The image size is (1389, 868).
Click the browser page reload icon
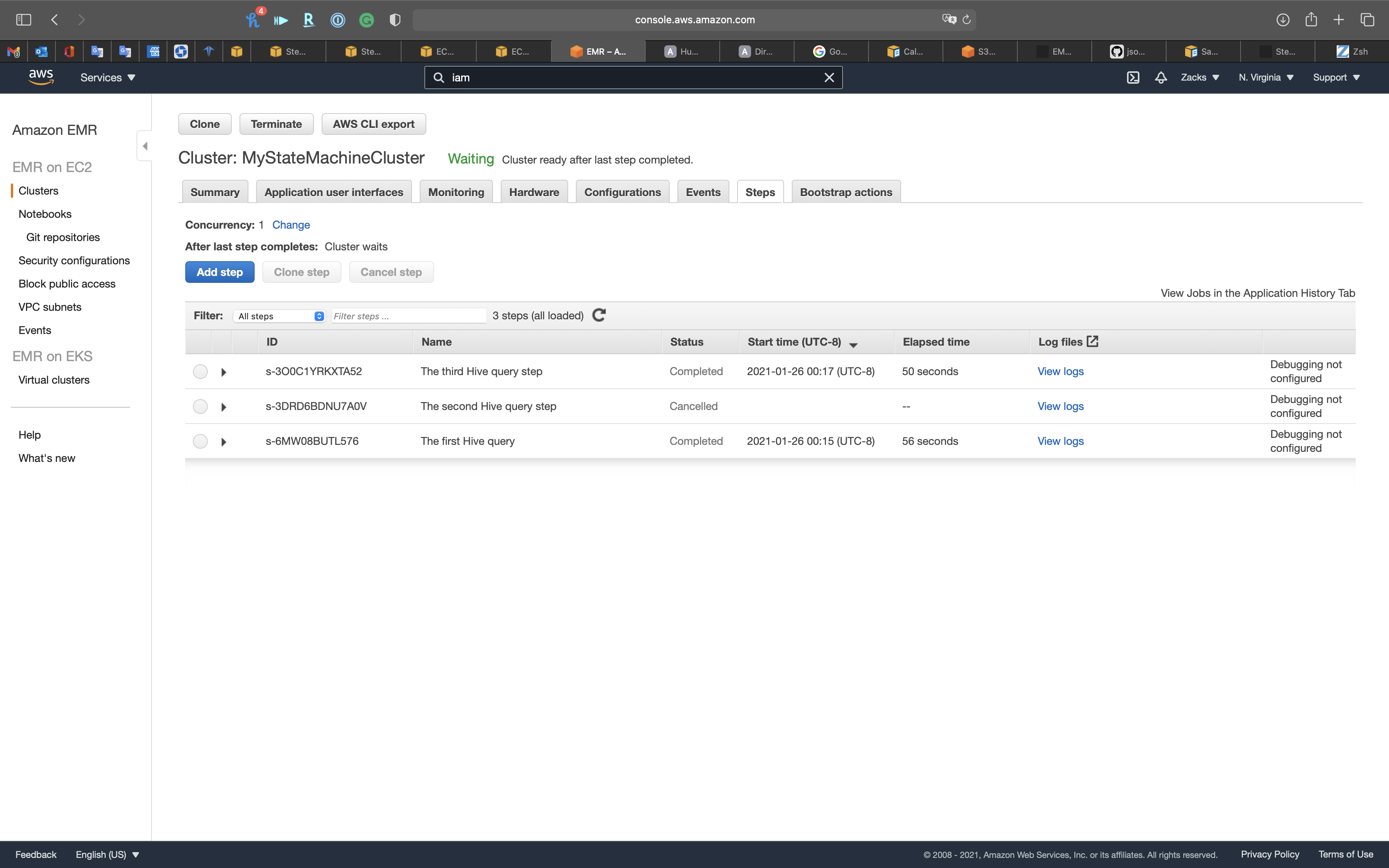tap(967, 19)
